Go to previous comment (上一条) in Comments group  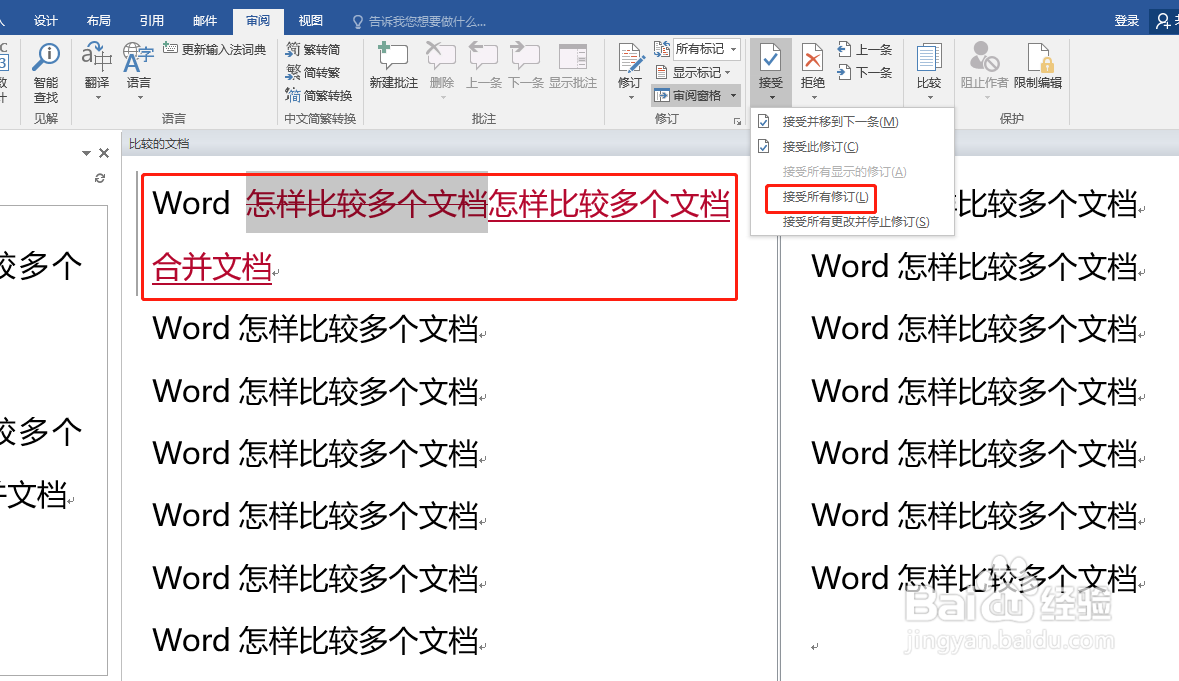coord(483,66)
